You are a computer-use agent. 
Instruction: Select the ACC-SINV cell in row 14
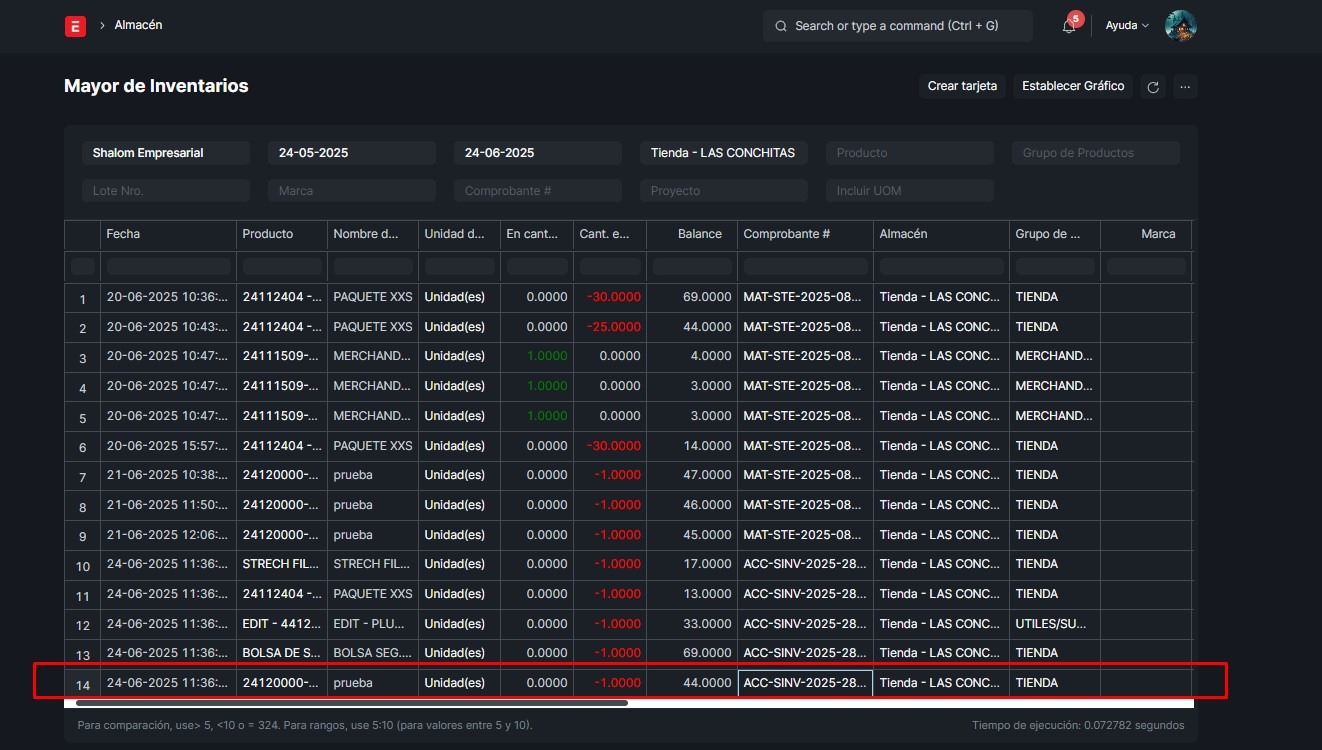point(805,683)
